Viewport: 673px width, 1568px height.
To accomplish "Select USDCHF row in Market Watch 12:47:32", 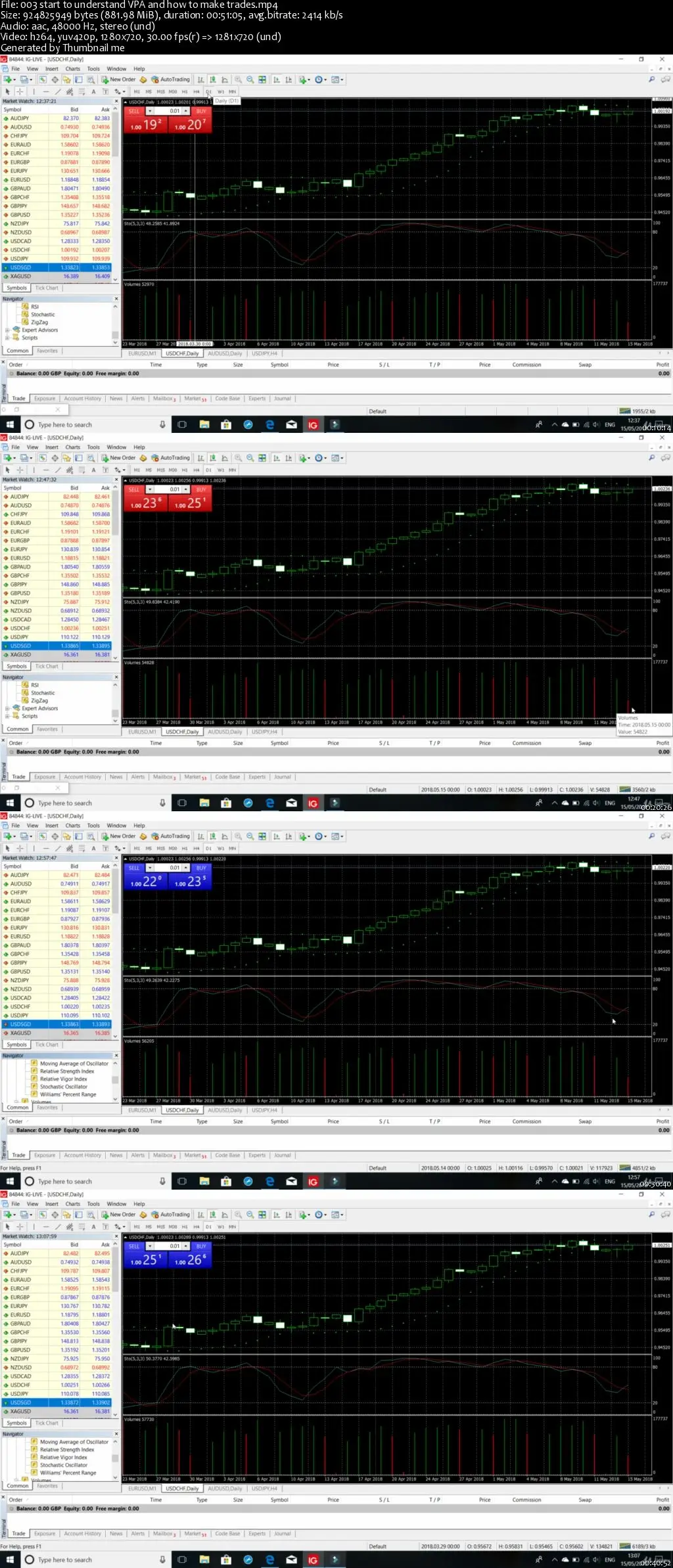I will 57,629.
